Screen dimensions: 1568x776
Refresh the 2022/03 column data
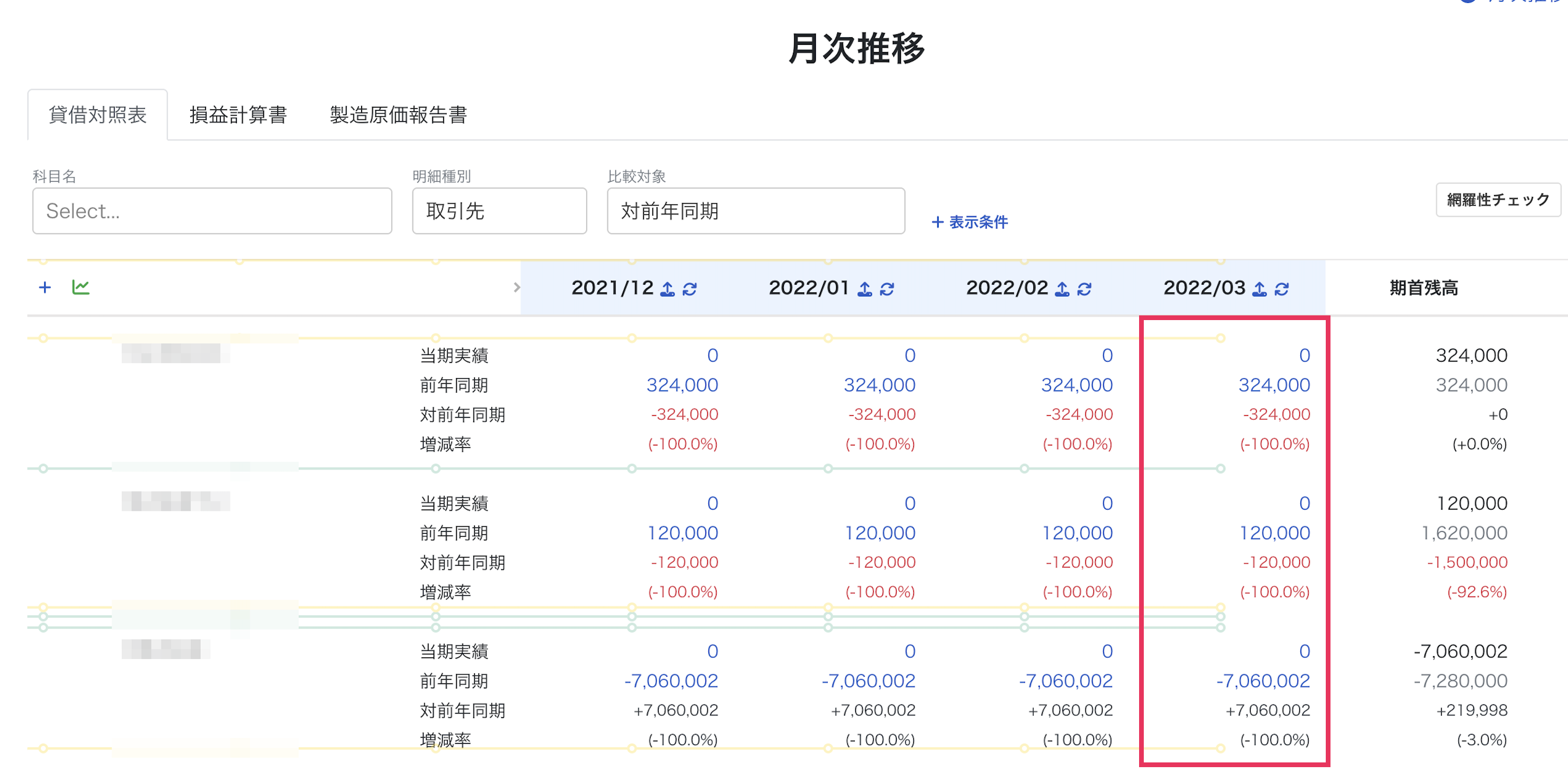1281,288
